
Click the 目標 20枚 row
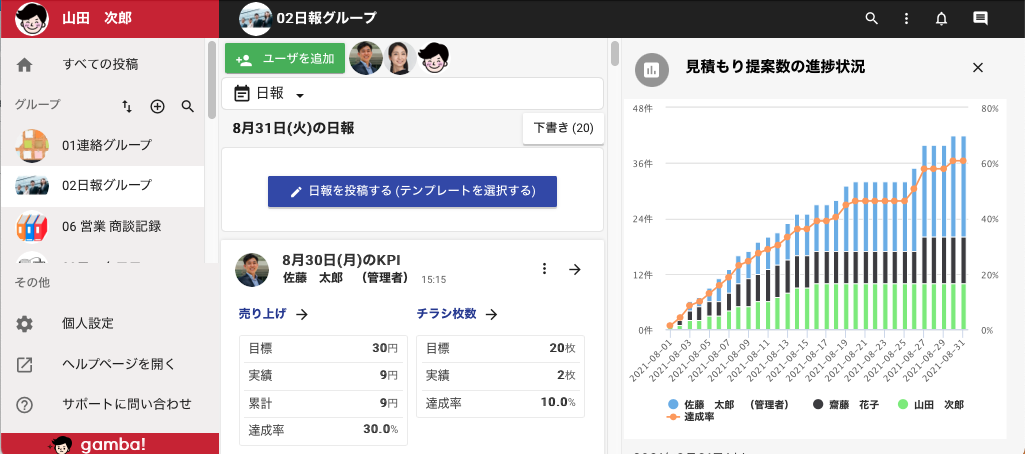(x=501, y=349)
